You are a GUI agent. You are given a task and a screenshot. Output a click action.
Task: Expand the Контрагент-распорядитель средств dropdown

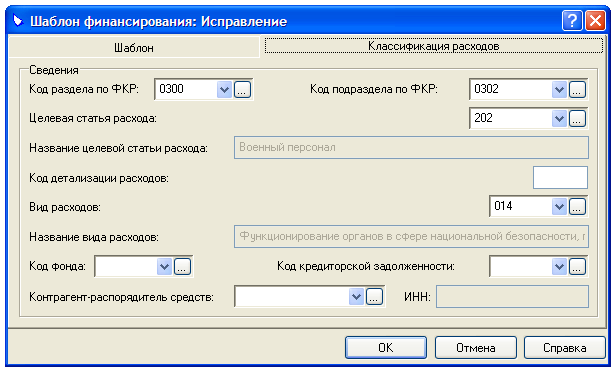point(356,297)
